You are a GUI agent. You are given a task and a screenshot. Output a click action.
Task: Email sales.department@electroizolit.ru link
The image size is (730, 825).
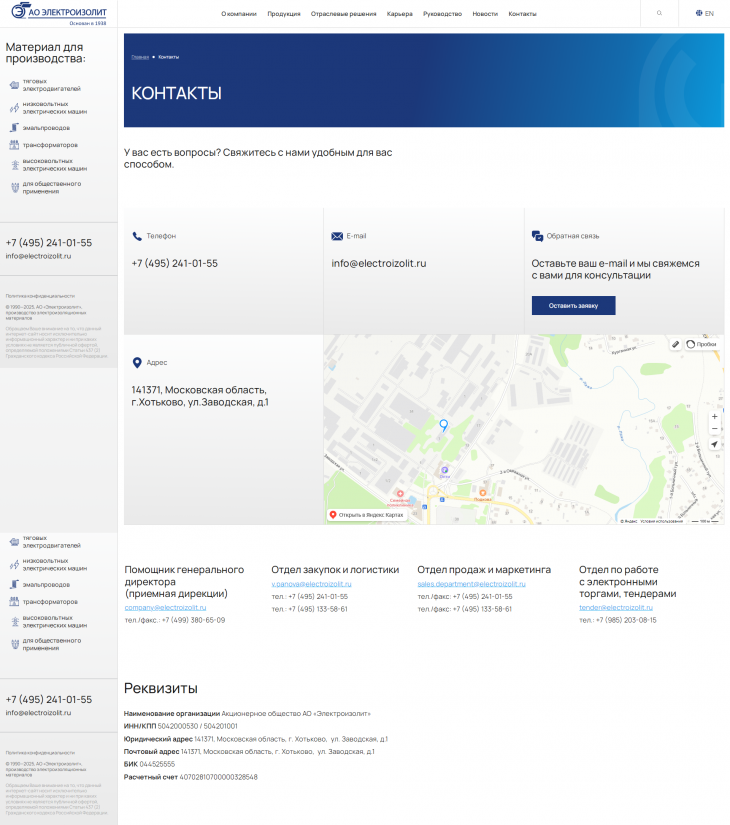pos(471,584)
